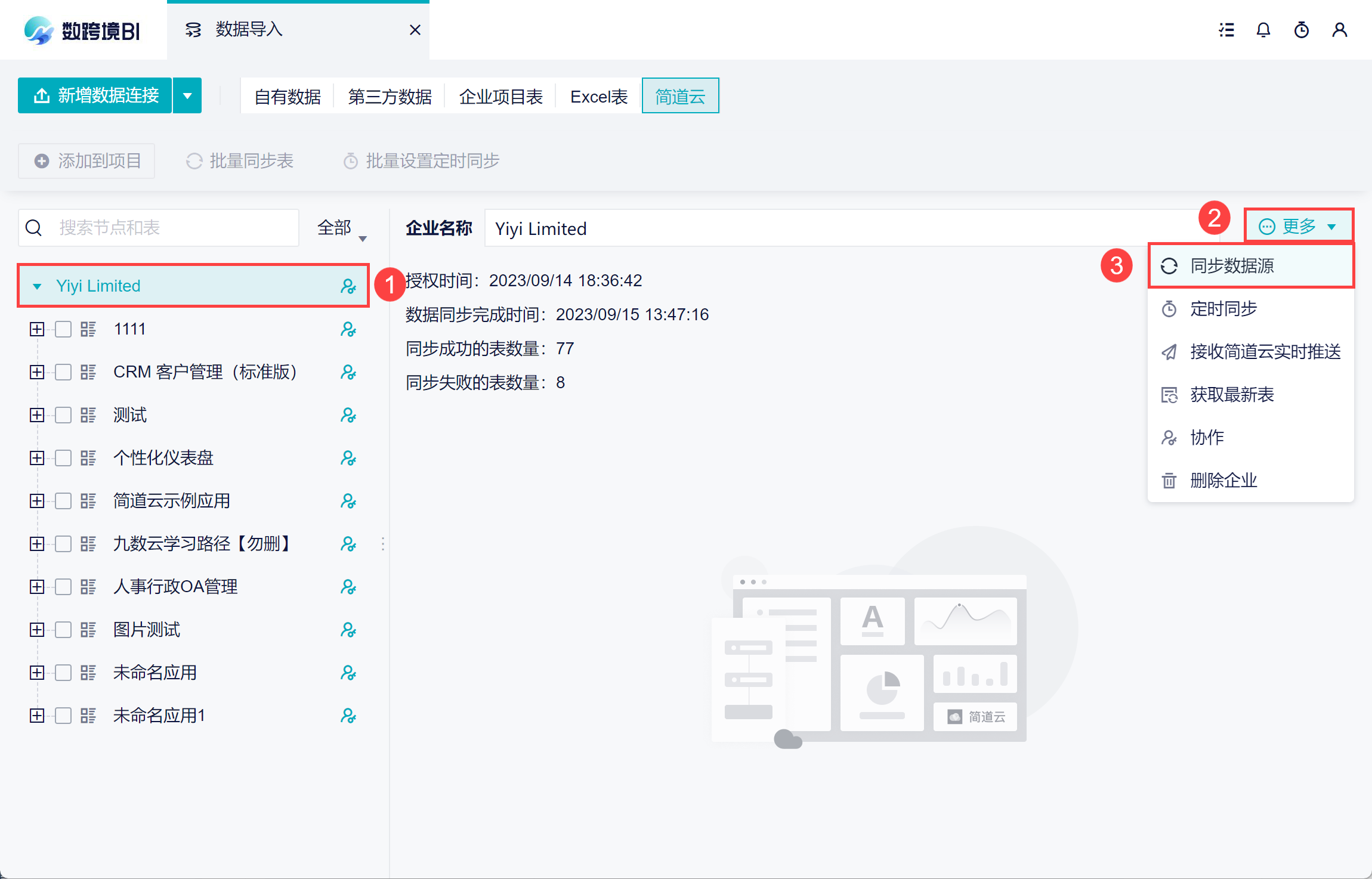Choose 同步数据源 from the menu
This screenshot has width=1372, height=879.
click(x=1232, y=266)
